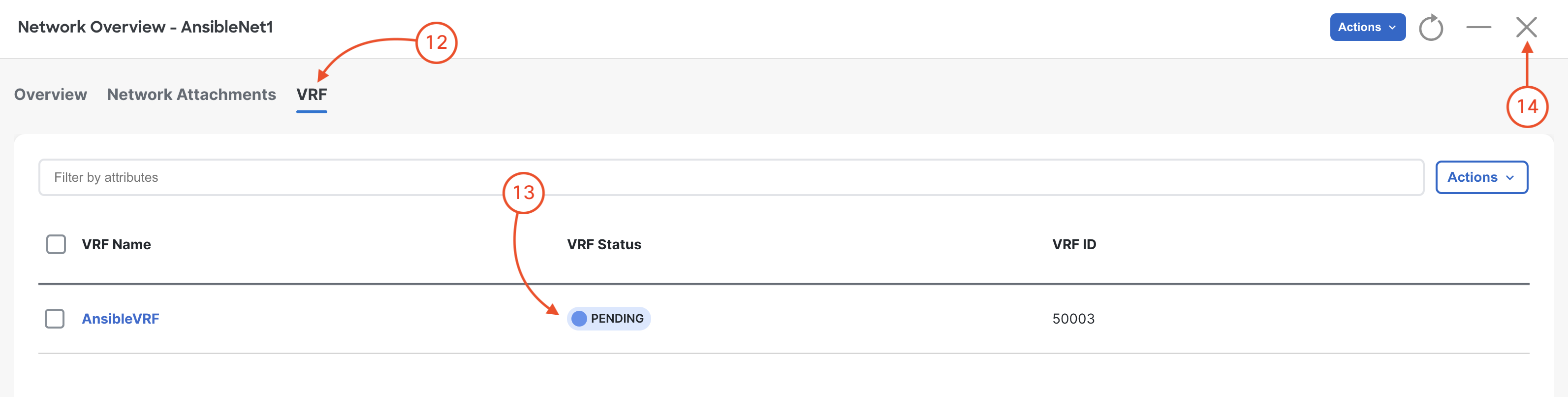Check the AnsibleVRF row checkbox
The image size is (1568, 397).
click(55, 319)
